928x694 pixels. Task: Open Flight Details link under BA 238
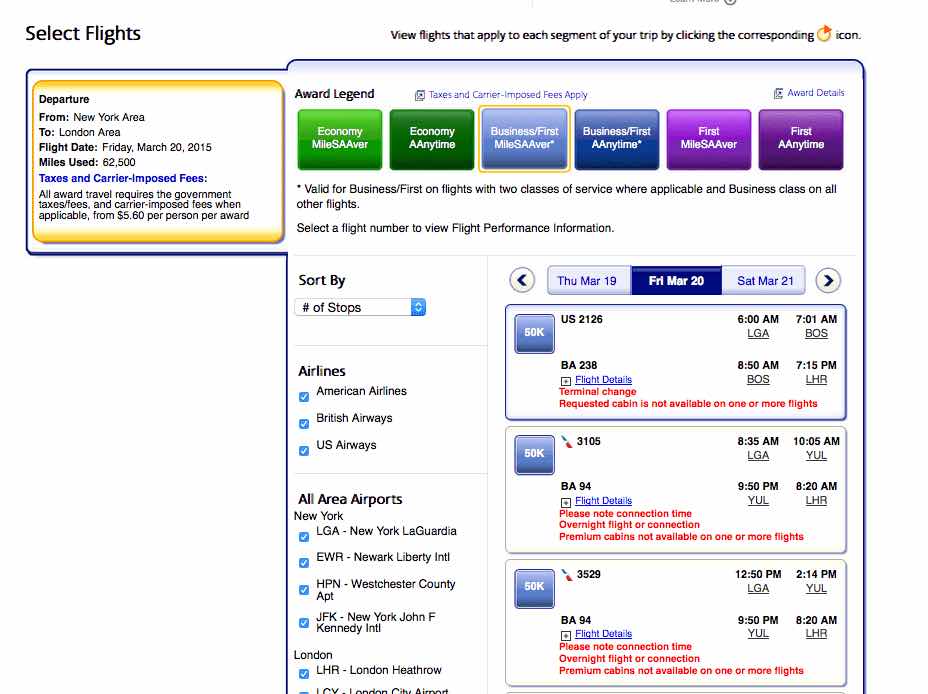pos(603,380)
